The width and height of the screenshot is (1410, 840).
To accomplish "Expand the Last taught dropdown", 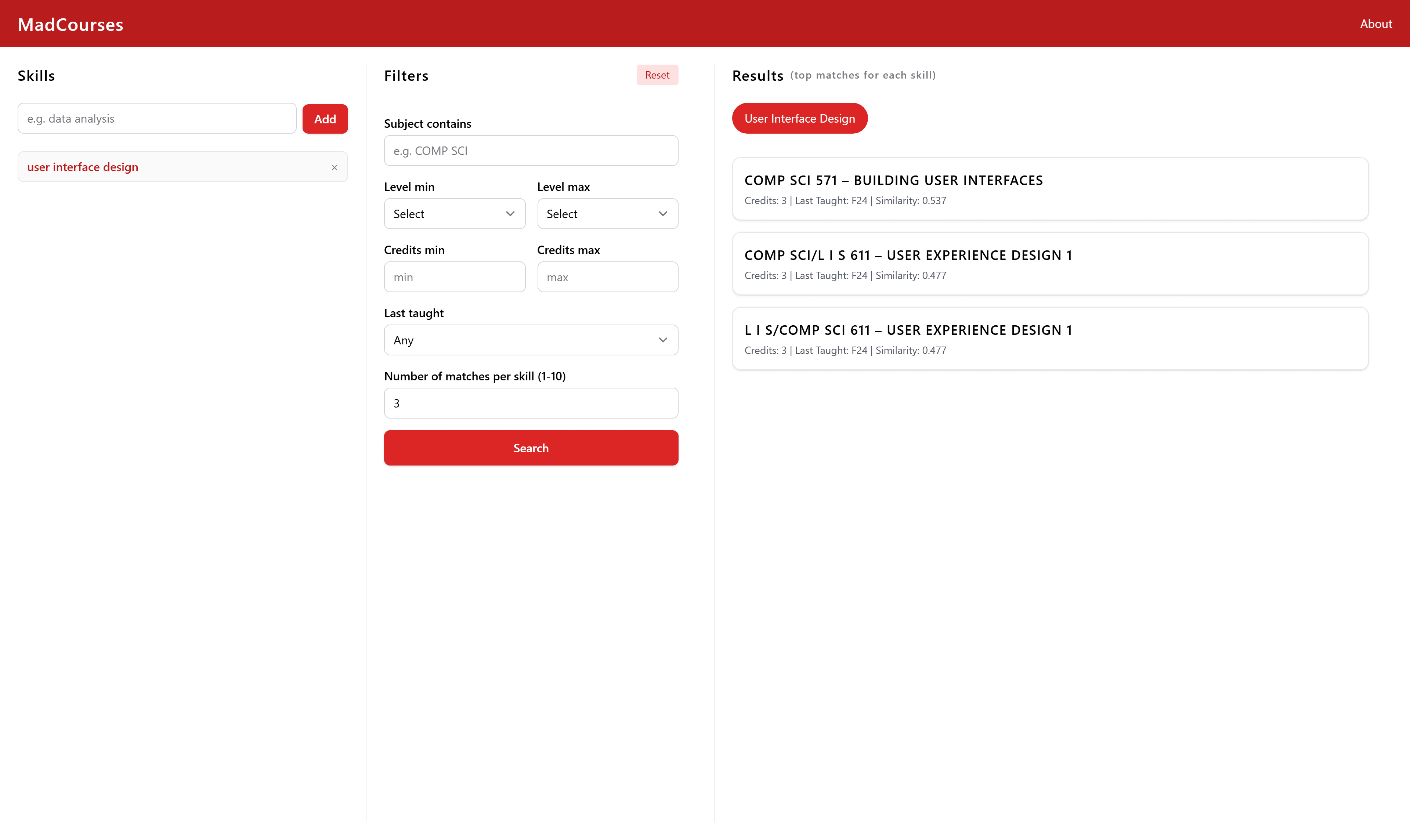I will 530,340.
